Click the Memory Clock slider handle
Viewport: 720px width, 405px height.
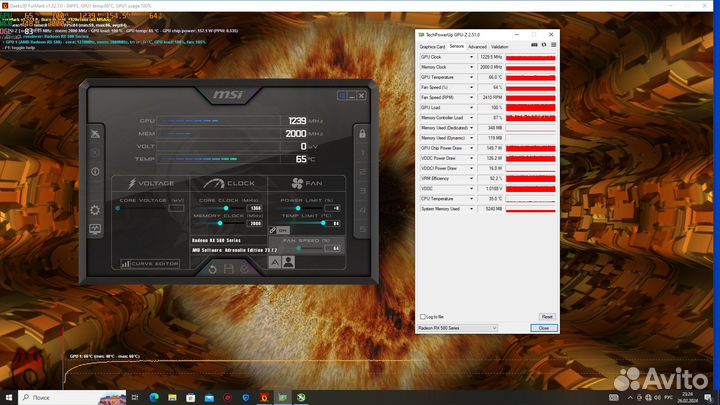click(x=220, y=223)
